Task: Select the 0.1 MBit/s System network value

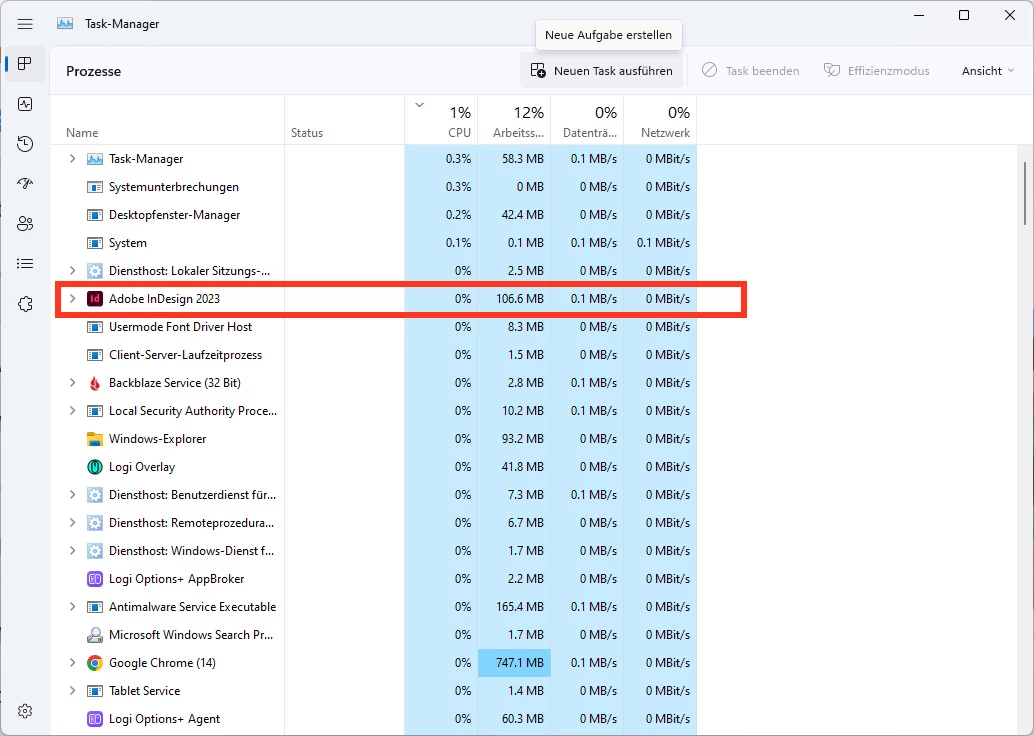Action: (663, 243)
